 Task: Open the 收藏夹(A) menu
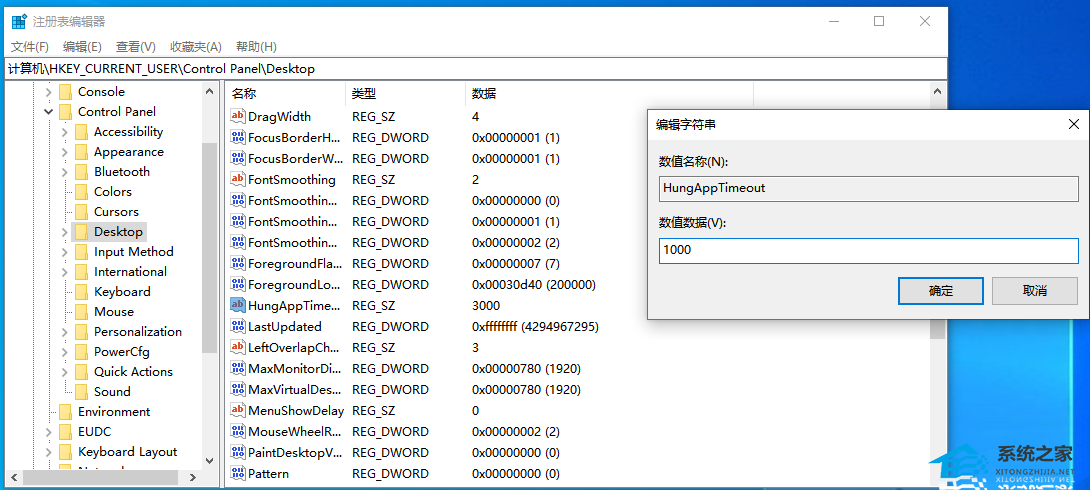(x=195, y=47)
